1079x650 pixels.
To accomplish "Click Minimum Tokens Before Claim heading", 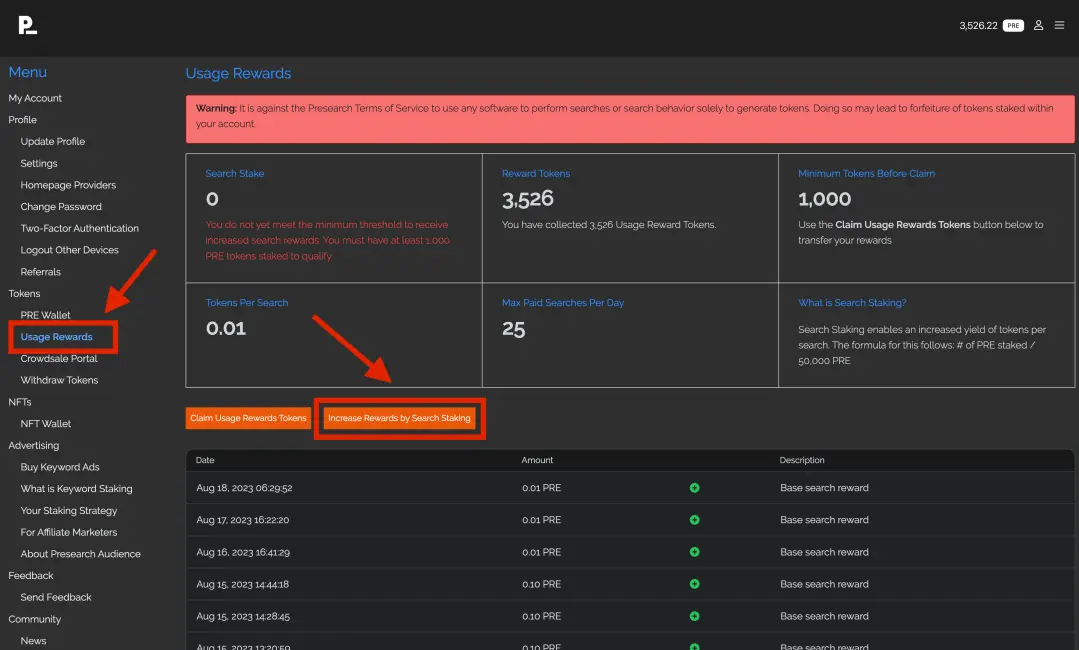I will 866,174.
